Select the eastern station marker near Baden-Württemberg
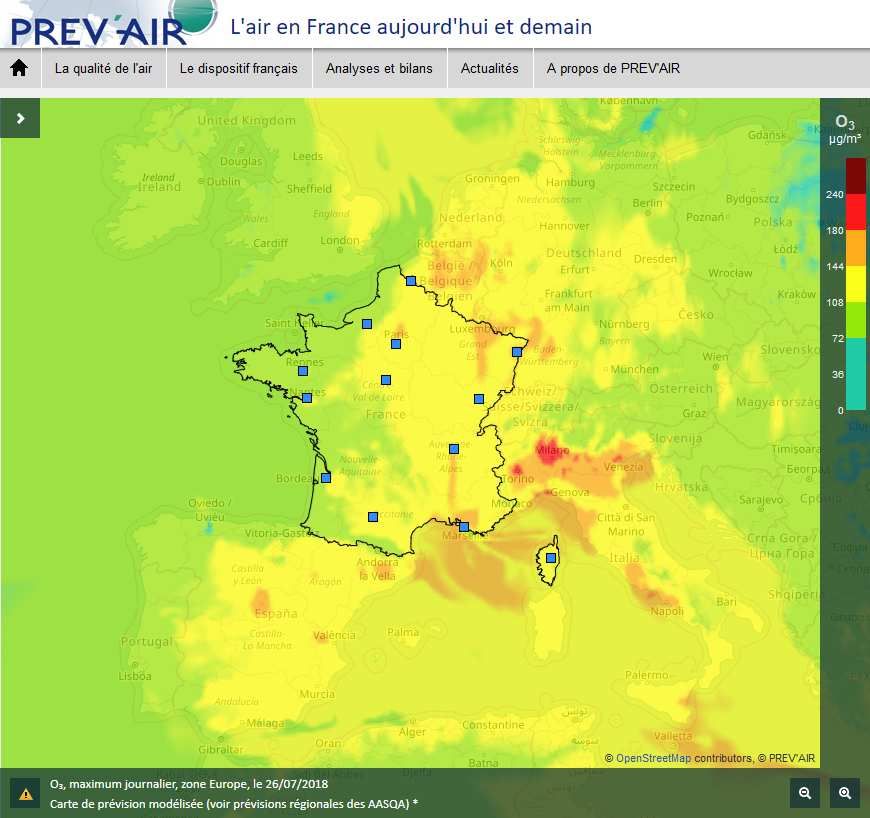This screenshot has height=818, width=870. 517,352
